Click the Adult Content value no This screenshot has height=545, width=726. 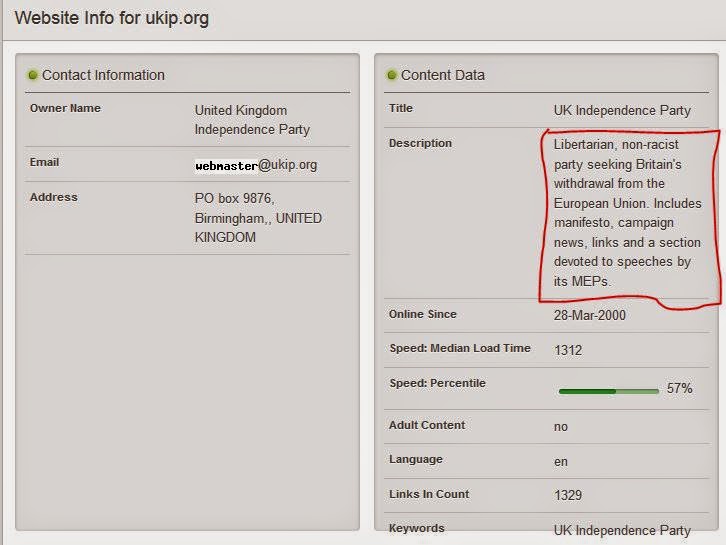561,426
